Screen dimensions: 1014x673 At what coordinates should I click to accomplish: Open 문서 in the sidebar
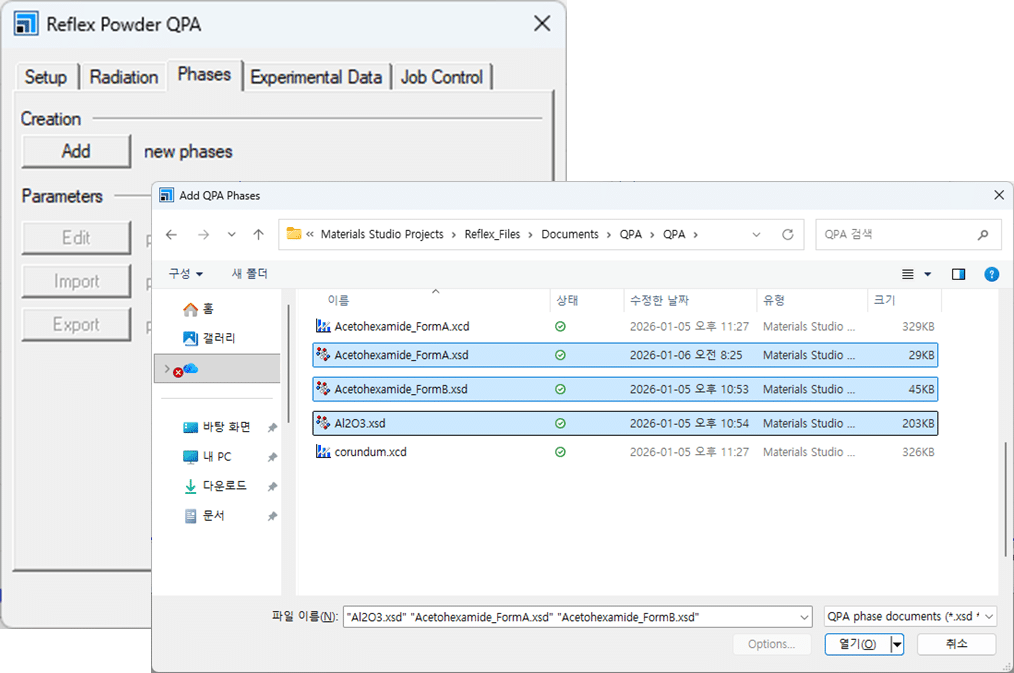click(x=205, y=516)
